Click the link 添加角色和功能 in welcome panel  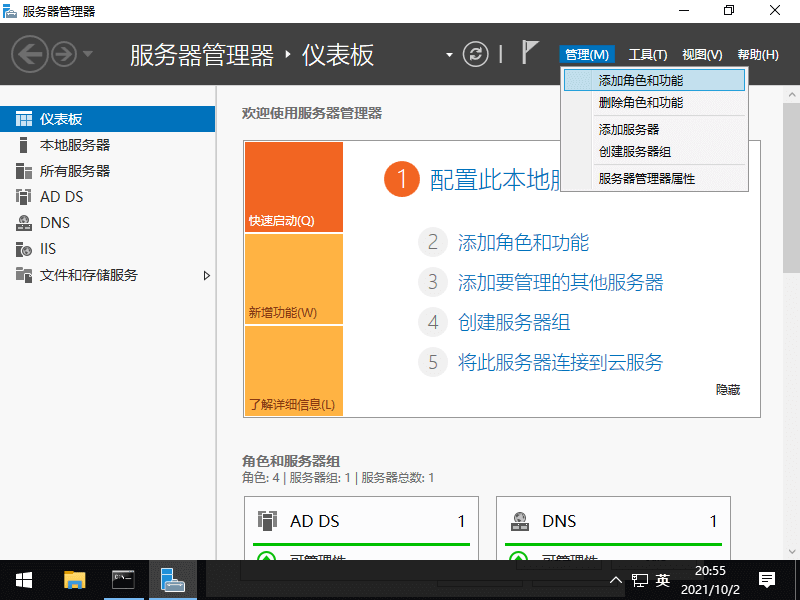523,242
